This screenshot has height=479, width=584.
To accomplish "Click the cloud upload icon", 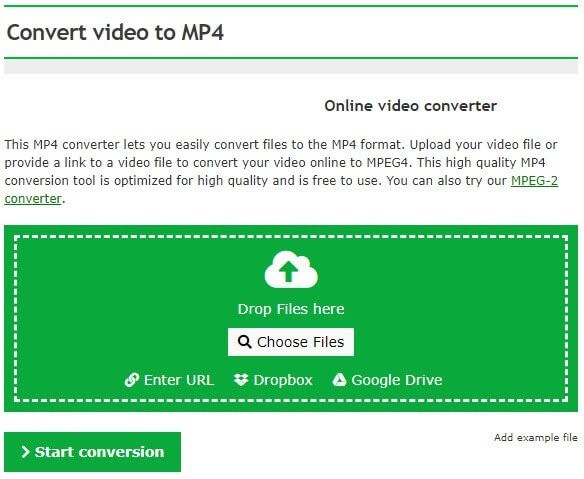I will [x=291, y=269].
